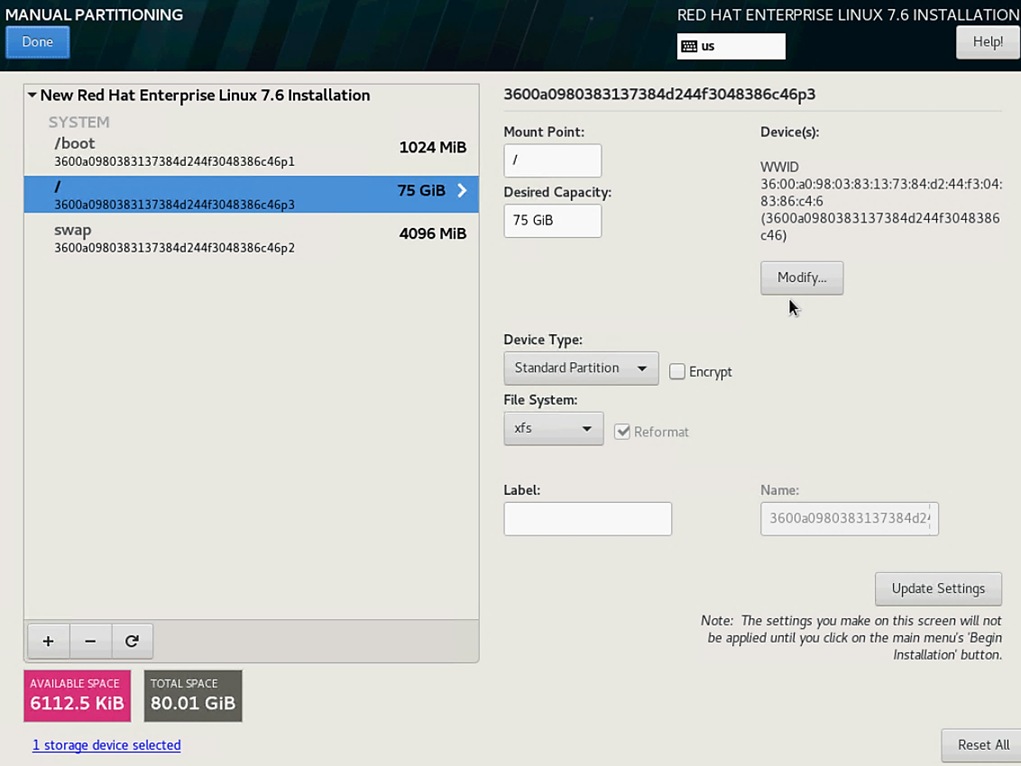Click the Done button
The height and width of the screenshot is (766, 1021).
coord(37,42)
